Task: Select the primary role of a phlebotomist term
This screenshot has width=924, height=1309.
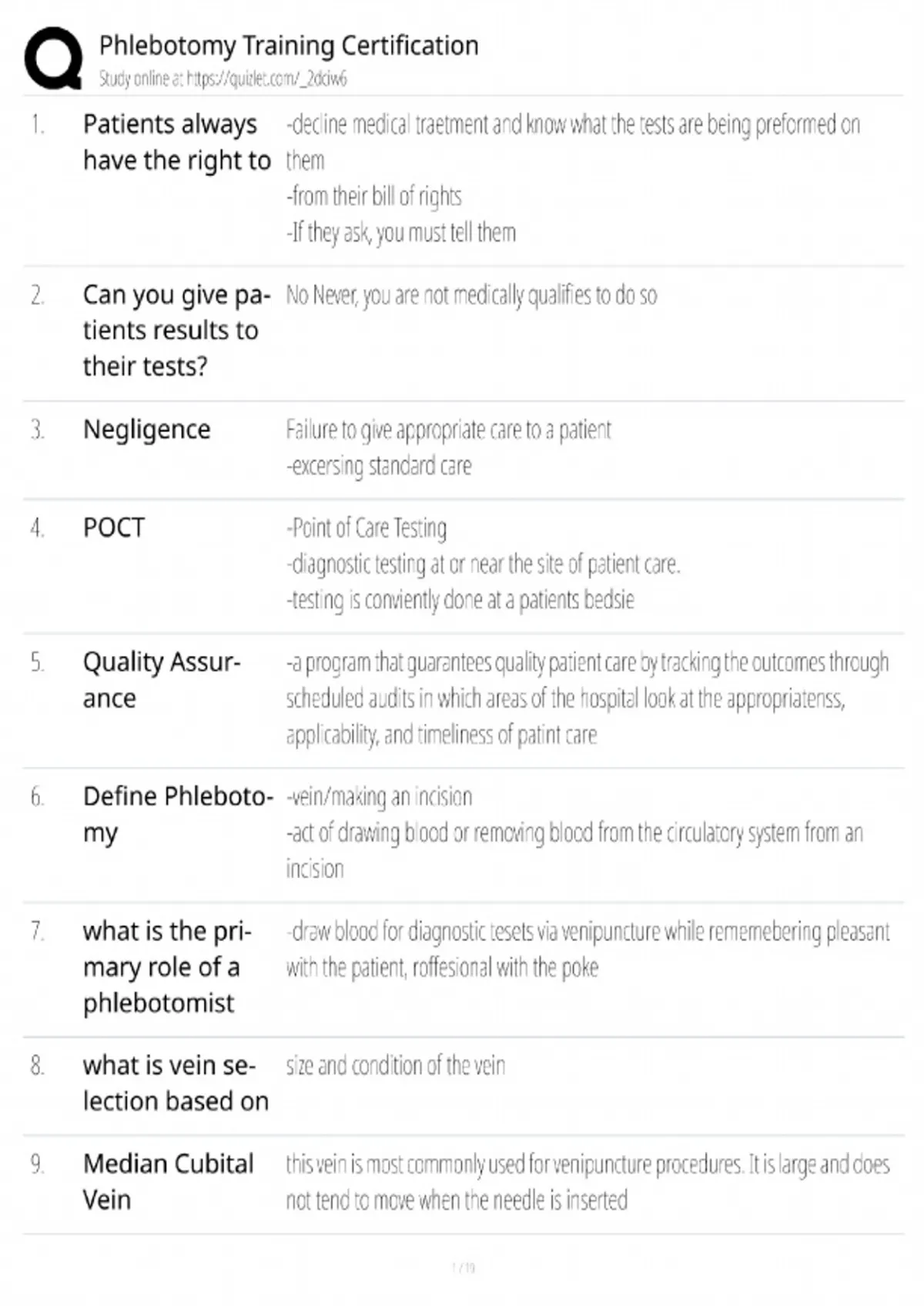Action: coord(167,966)
